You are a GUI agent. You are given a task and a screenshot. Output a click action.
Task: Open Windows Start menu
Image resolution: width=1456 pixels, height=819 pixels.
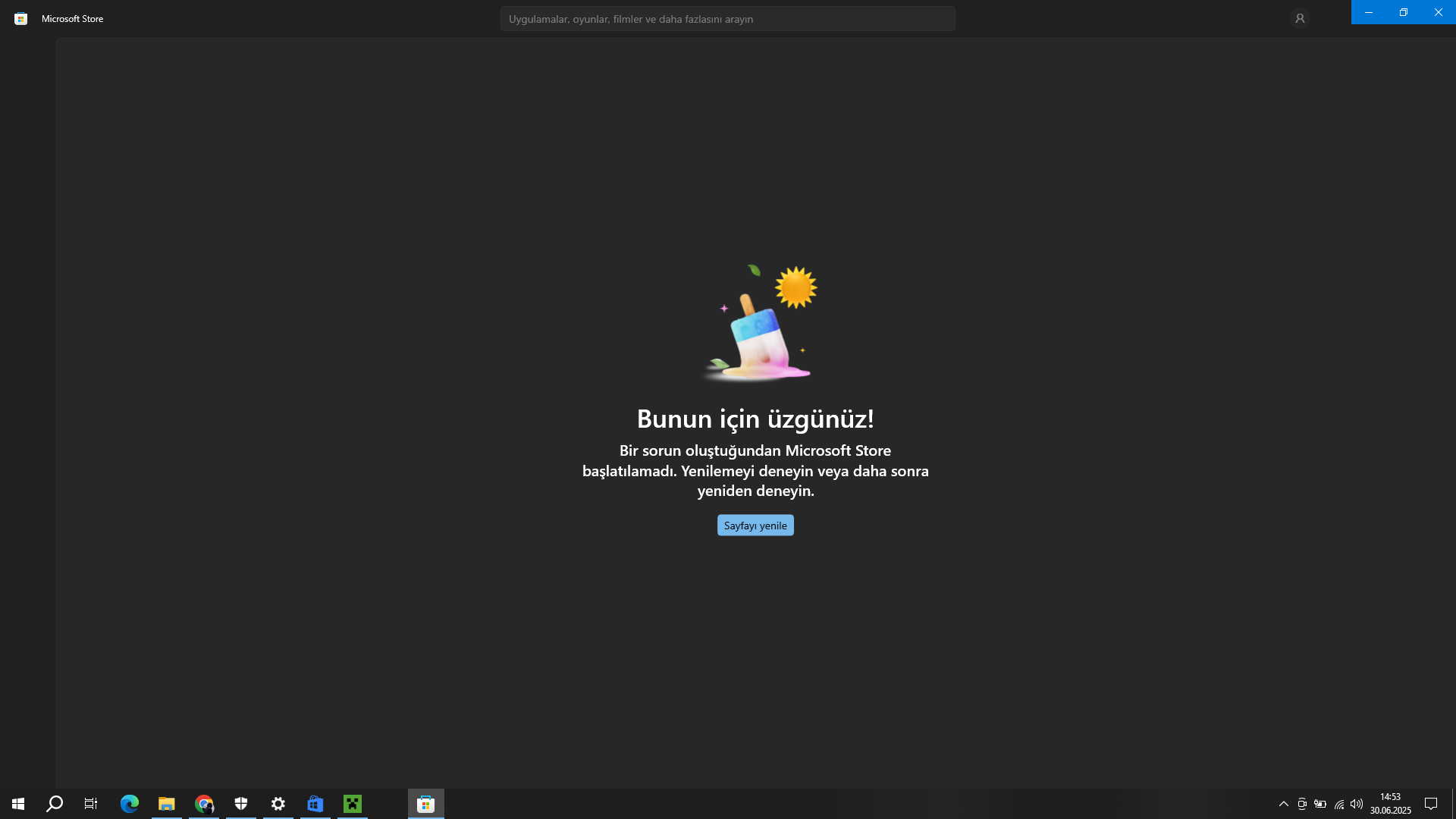18,804
